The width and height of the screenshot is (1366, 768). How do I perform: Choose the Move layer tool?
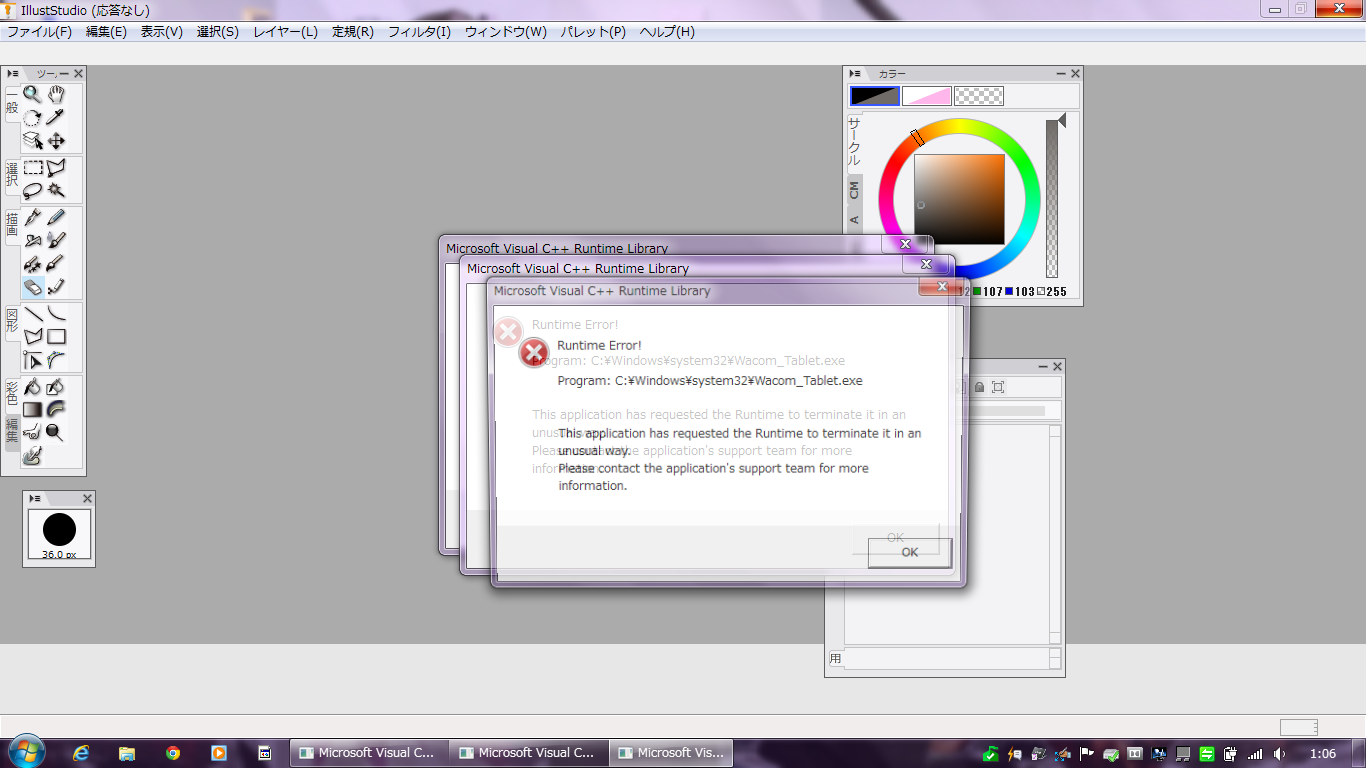(x=57, y=141)
